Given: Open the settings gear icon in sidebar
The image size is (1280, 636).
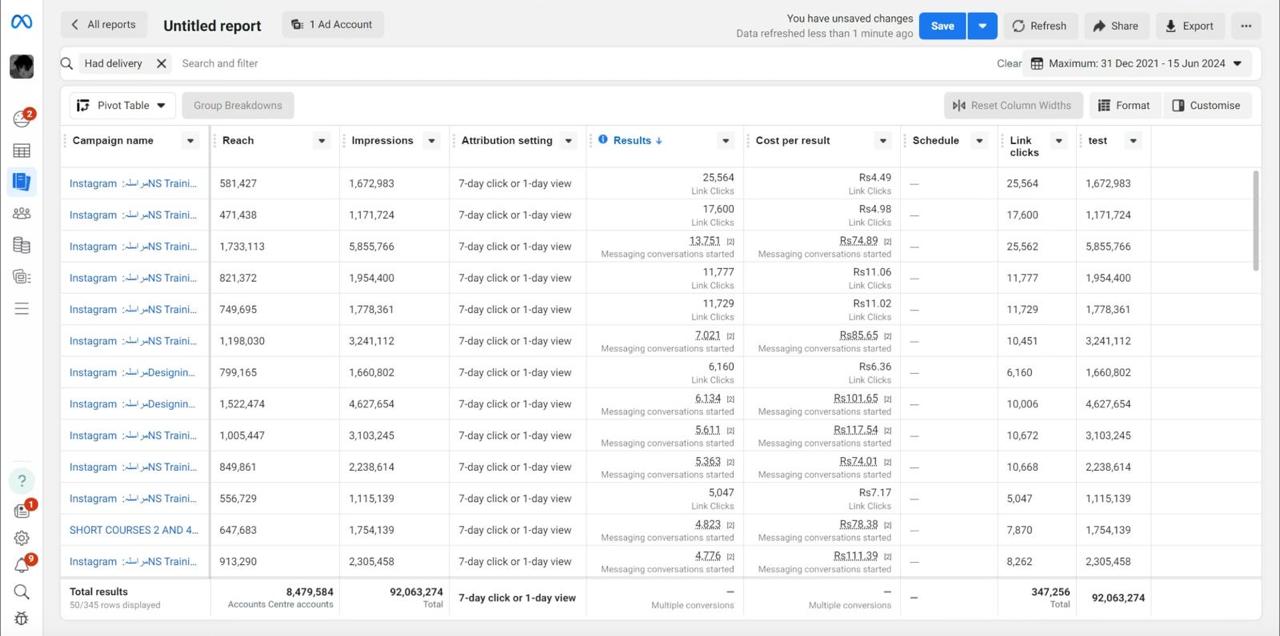Looking at the screenshot, I should (21, 538).
